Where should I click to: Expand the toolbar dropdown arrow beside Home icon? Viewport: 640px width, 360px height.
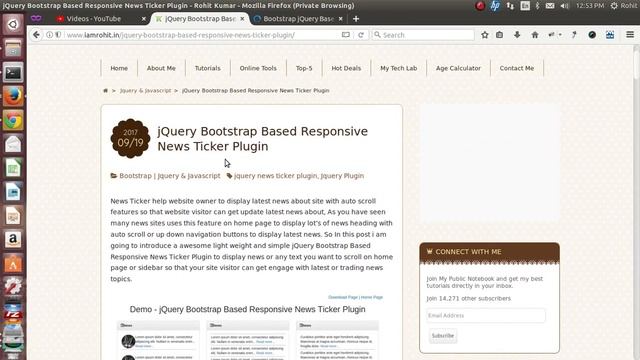pos(560,35)
